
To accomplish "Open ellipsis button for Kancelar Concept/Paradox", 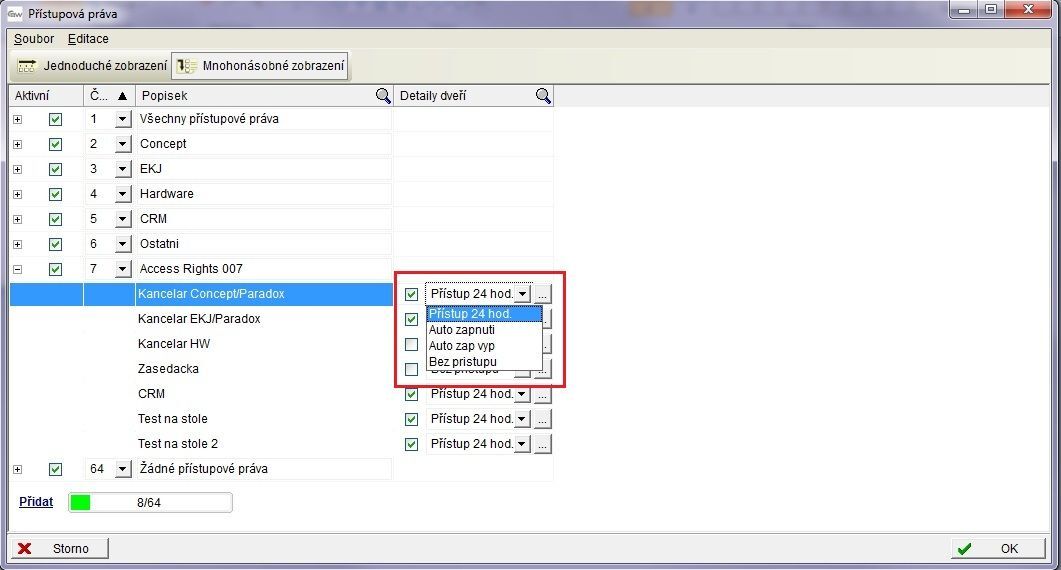I will [542, 294].
